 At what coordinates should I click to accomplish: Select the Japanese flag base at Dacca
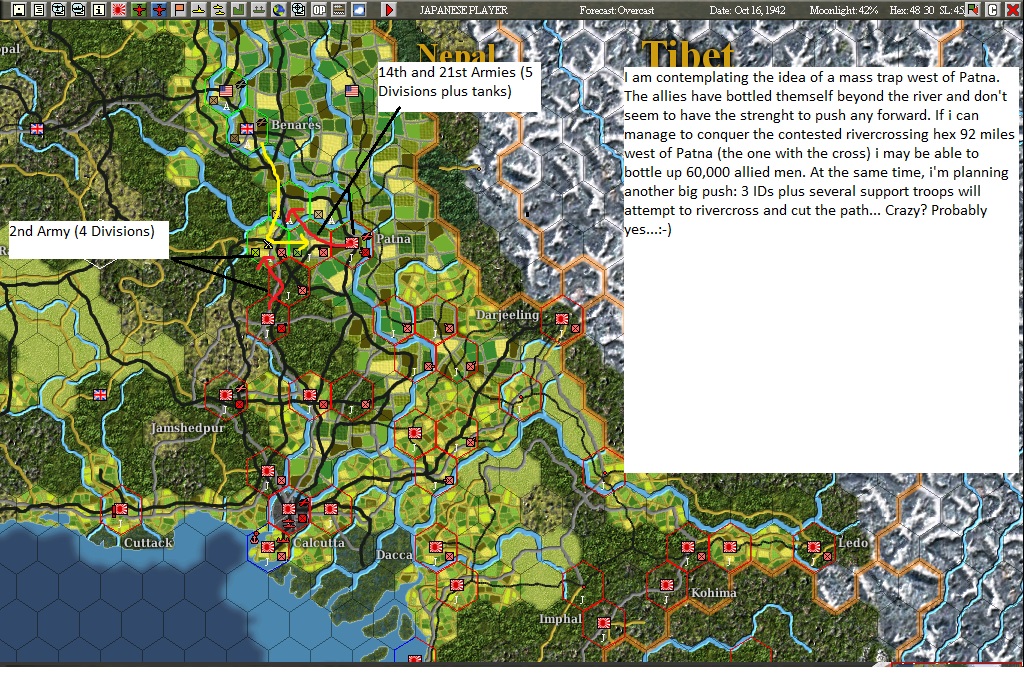(436, 547)
